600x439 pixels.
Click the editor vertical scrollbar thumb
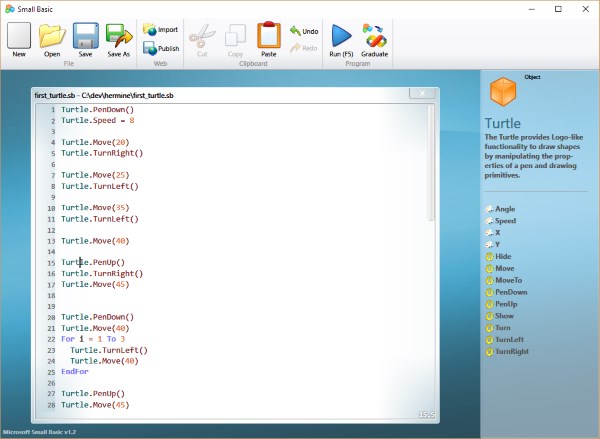pos(431,163)
